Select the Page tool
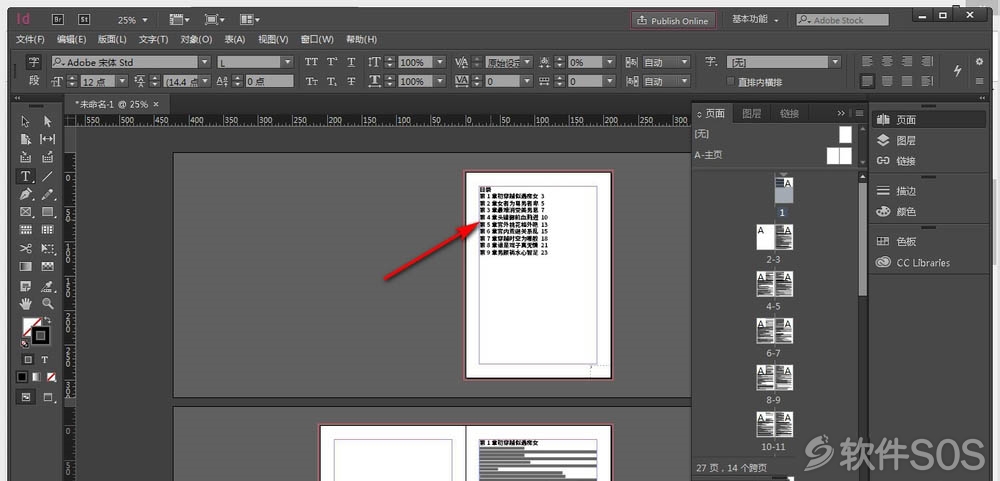The image size is (1000, 481). click(x=26, y=139)
